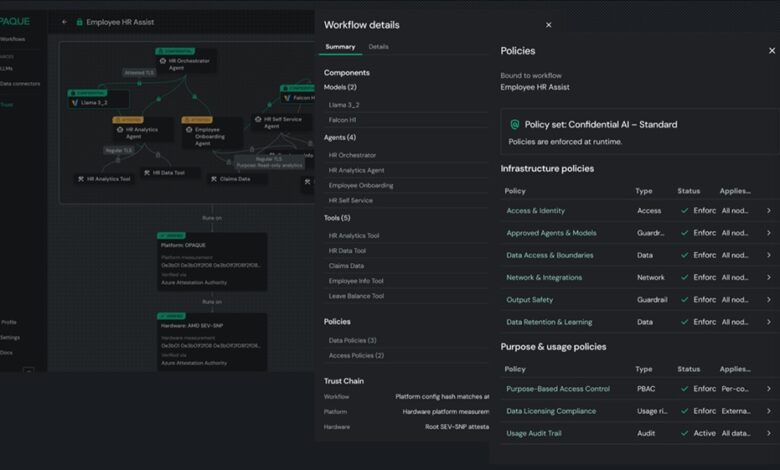Open the Network & Integrations policy

(x=544, y=278)
